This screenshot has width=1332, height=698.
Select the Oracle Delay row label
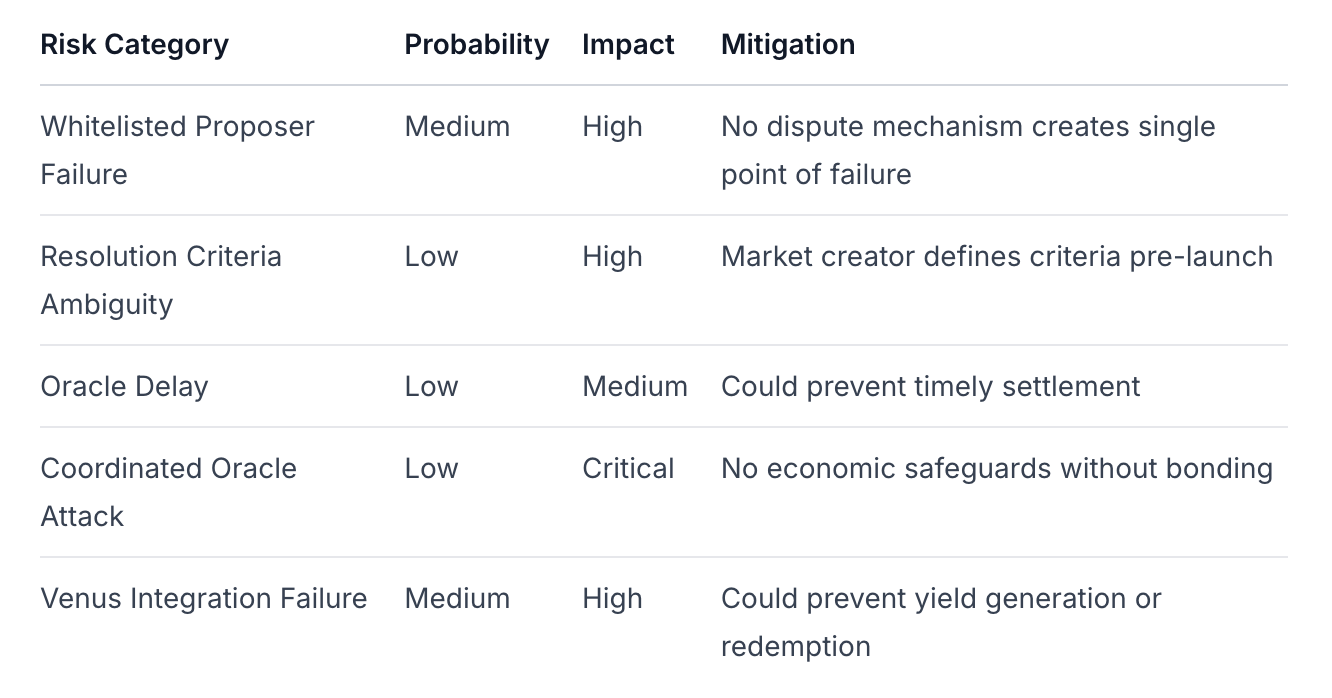(124, 387)
